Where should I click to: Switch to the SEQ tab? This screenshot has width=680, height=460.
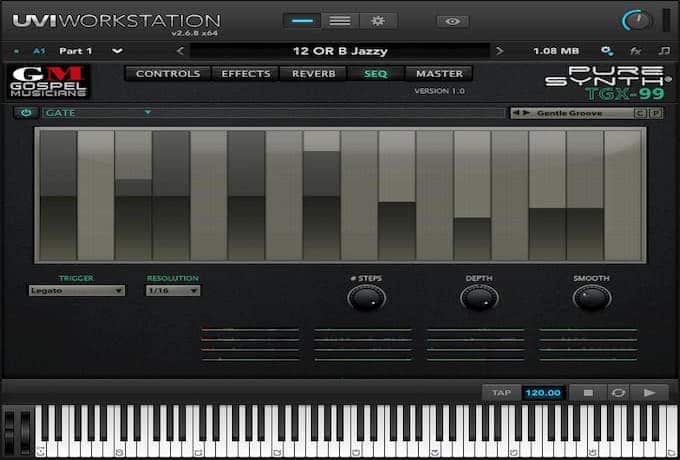[376, 74]
